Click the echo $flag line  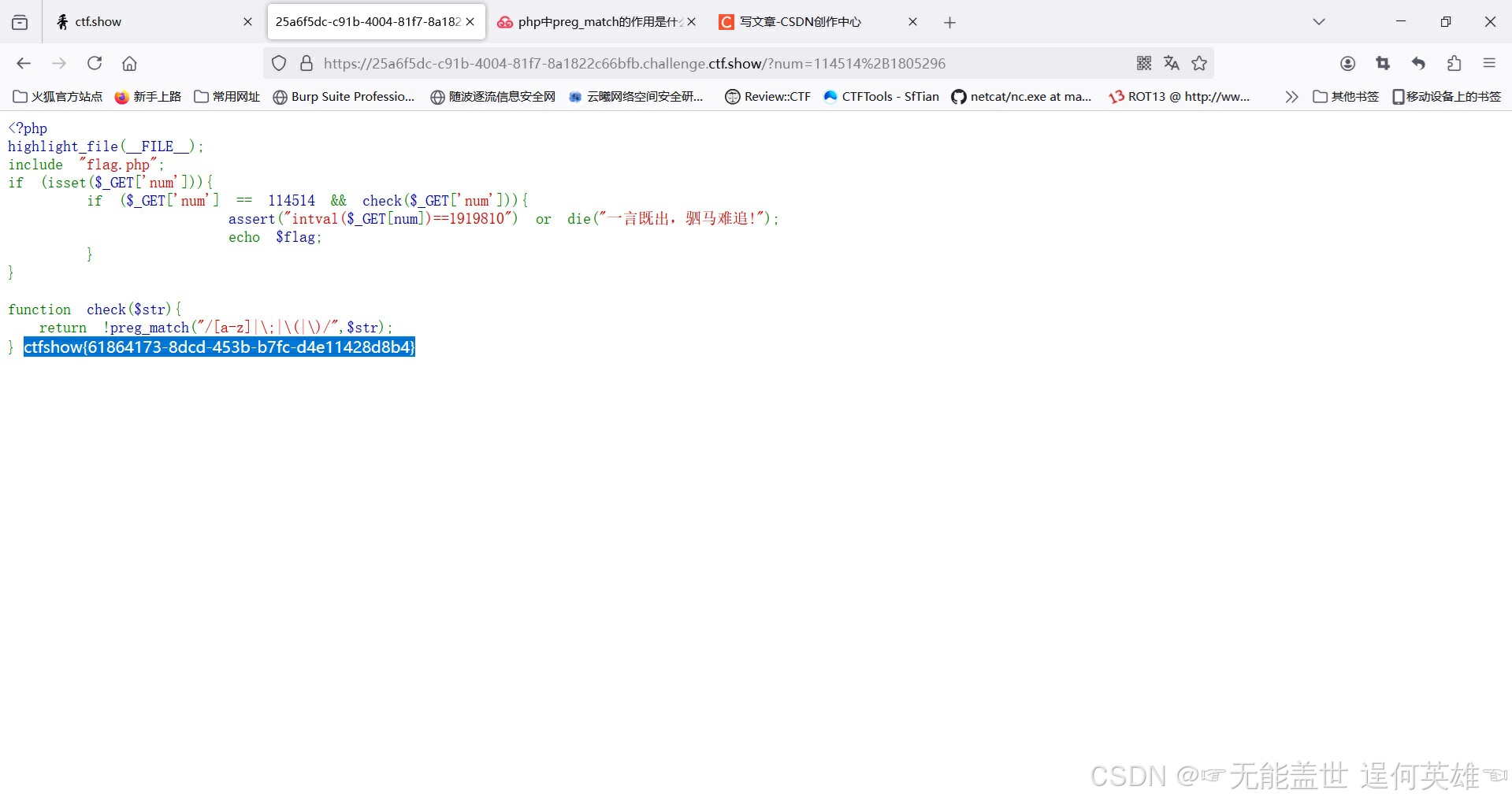pos(275,237)
